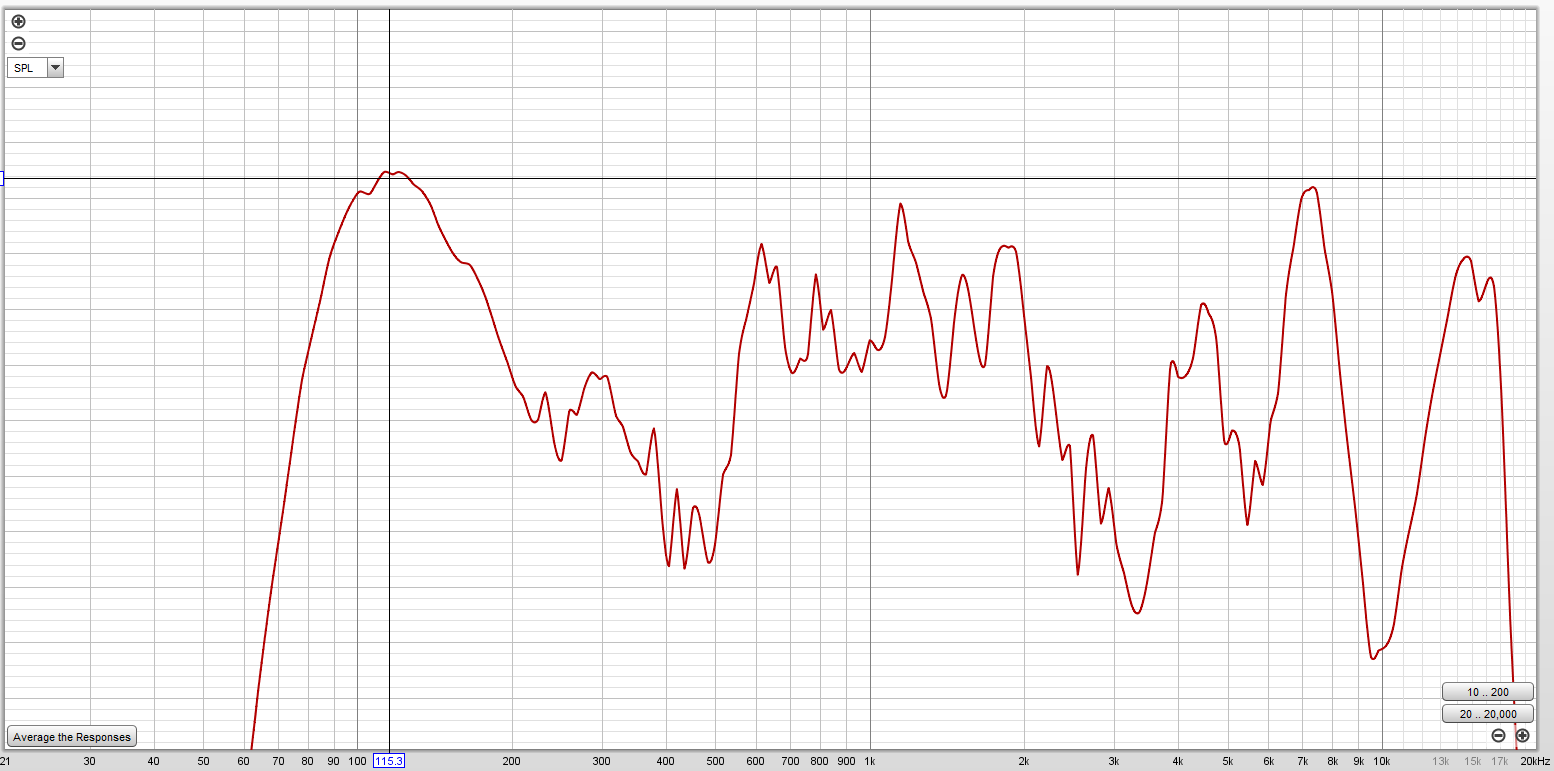Click the 20kHz axis label
The image size is (1554, 771).
(x=1535, y=762)
